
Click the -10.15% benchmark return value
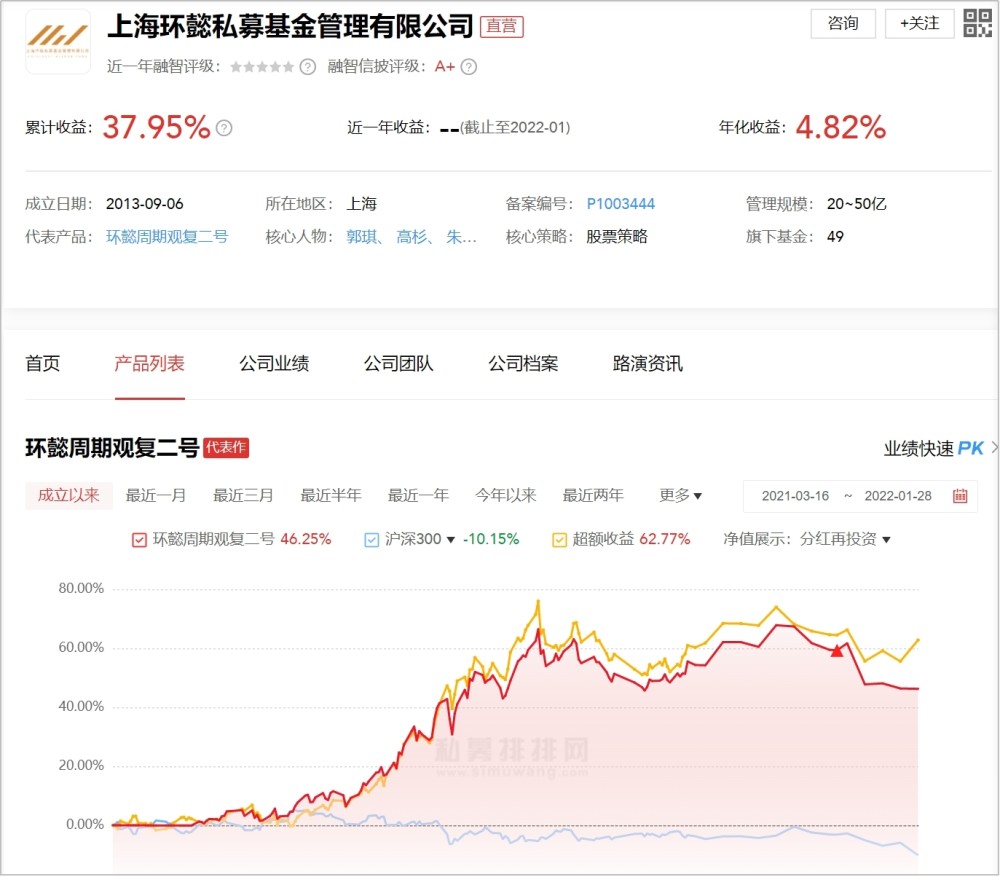point(491,540)
